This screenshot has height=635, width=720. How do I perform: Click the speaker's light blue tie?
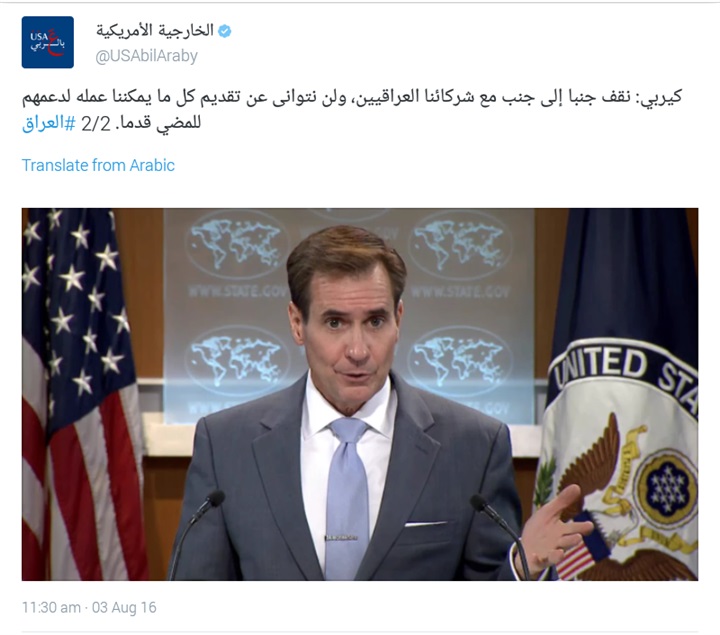click(347, 498)
